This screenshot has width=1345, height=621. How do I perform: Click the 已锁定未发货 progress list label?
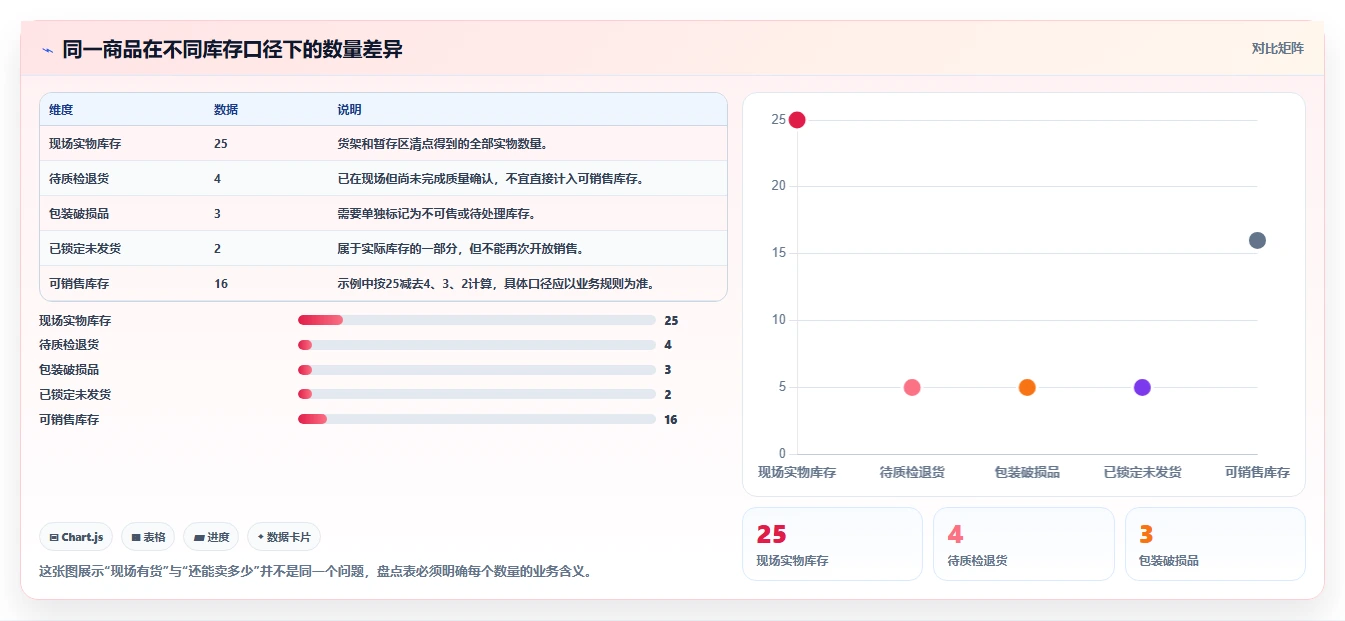[75, 395]
